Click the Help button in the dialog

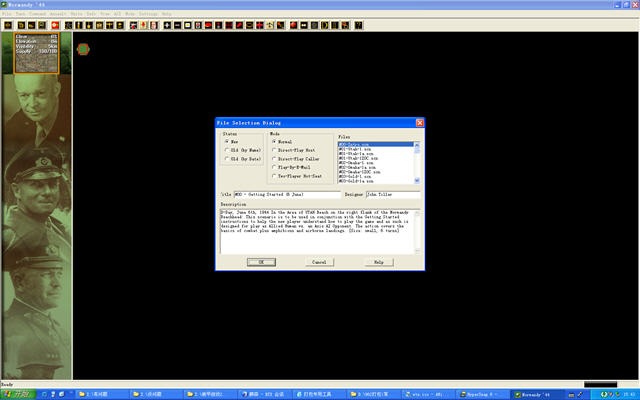pyautogui.click(x=379, y=262)
